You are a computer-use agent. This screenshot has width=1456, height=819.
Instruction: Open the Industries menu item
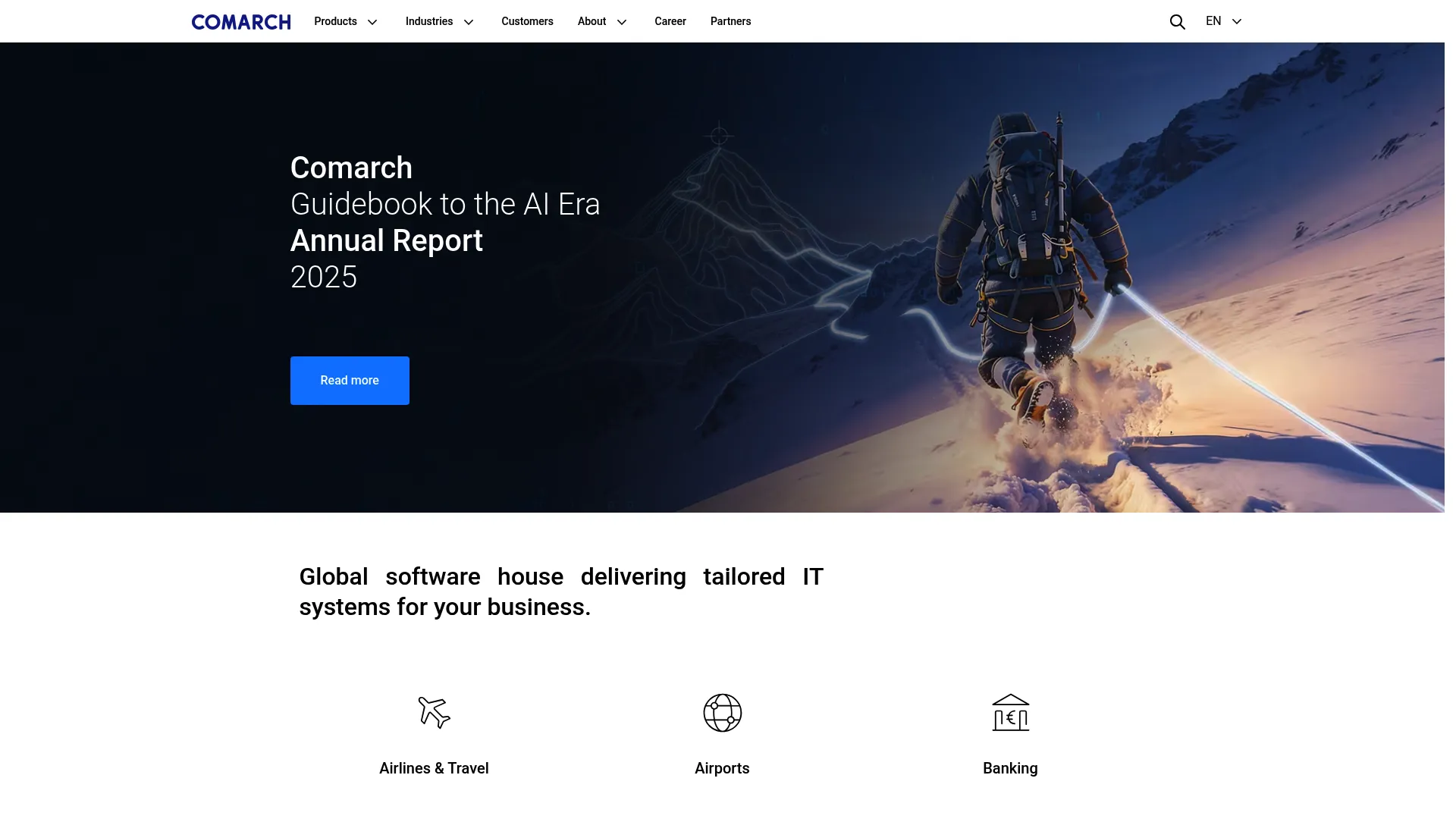point(429,21)
